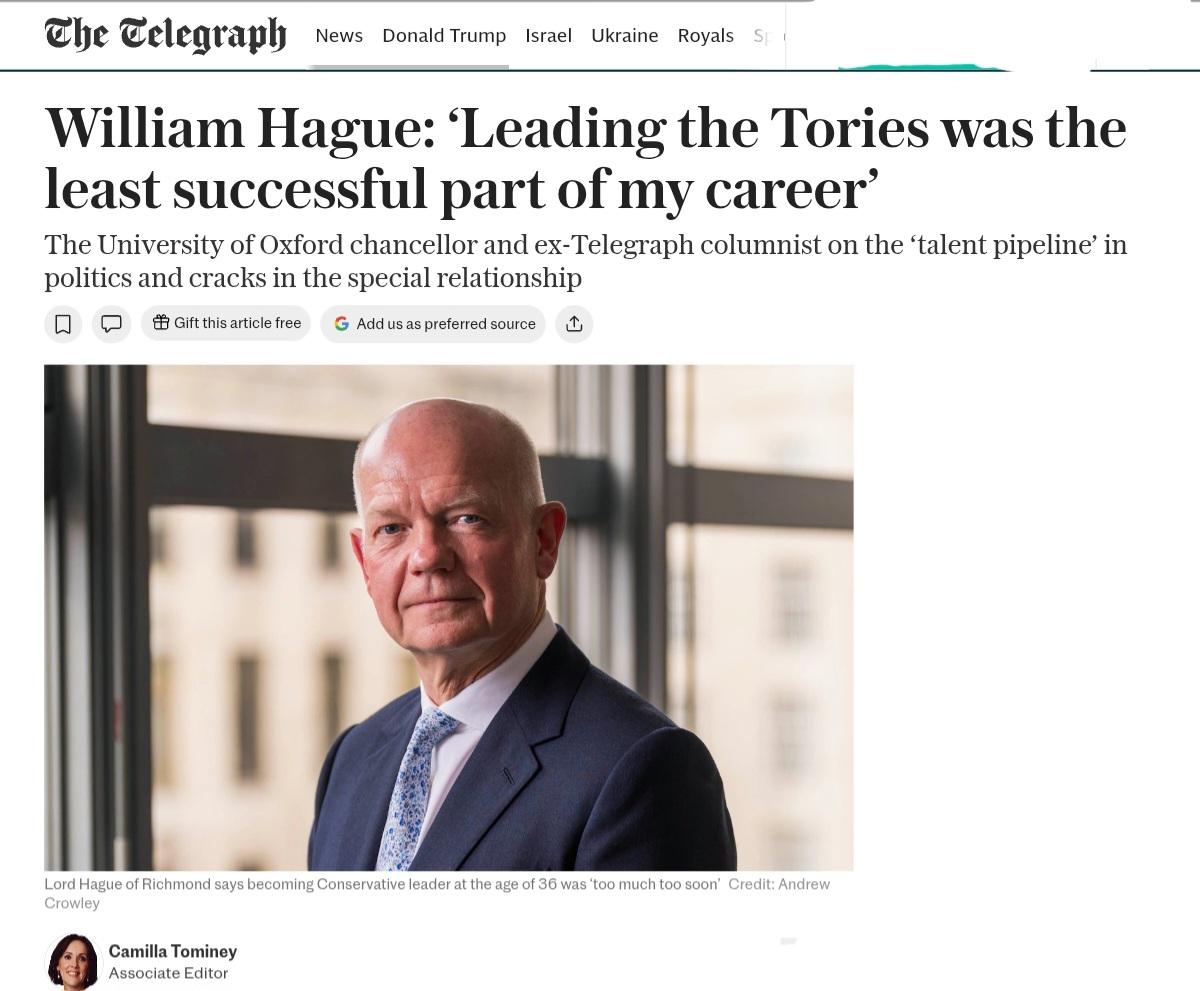The image size is (1200, 991).
Task: Click the share icon button
Action: click(x=574, y=324)
